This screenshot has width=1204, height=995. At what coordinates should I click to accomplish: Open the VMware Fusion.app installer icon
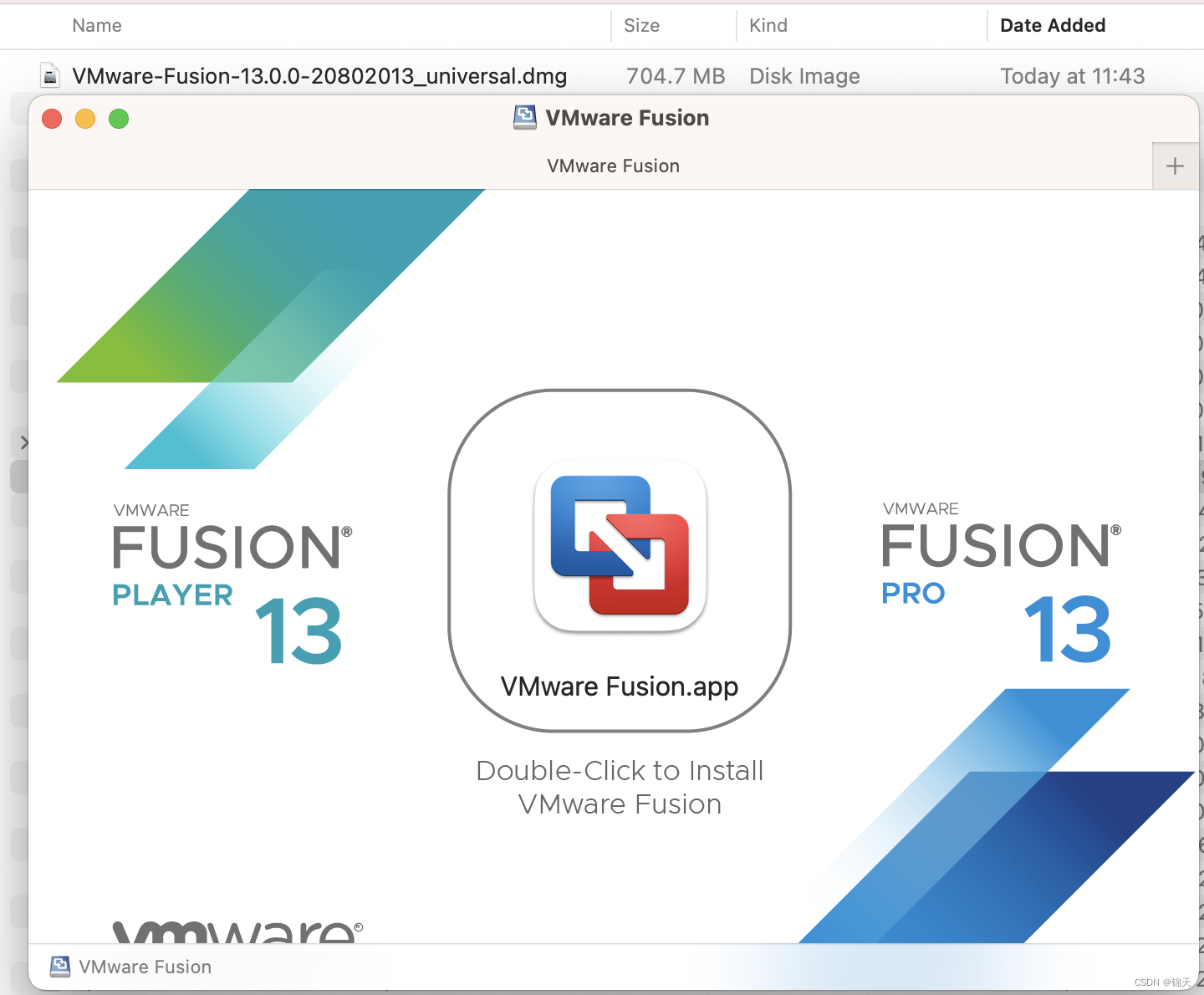(x=620, y=546)
